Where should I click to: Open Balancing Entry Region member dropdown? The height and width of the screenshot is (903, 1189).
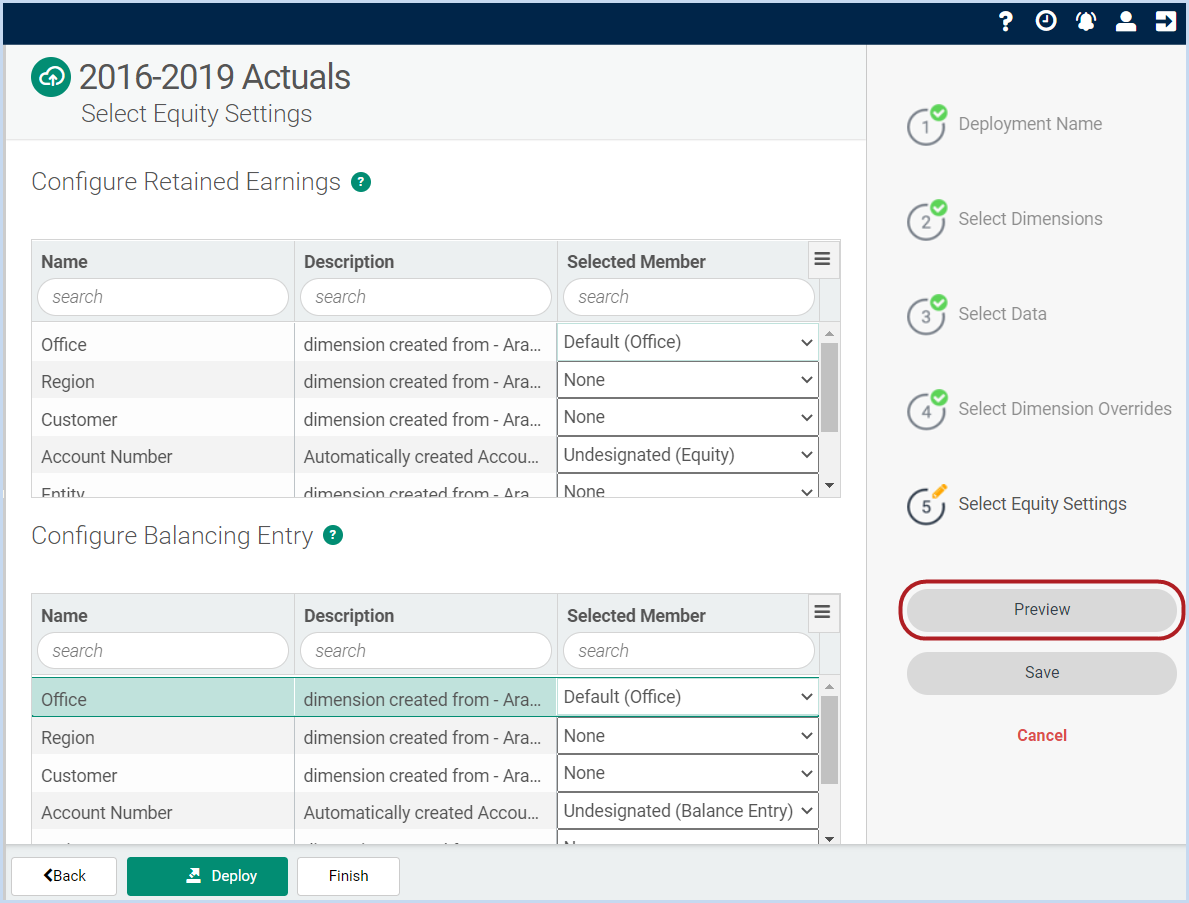pos(688,735)
